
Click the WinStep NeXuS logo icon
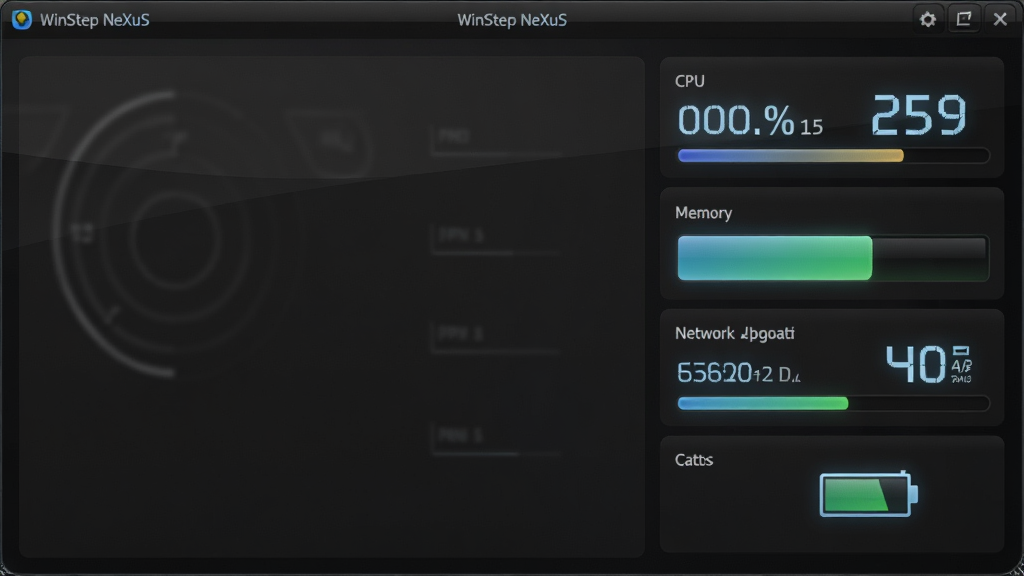pyautogui.click(x=22, y=20)
